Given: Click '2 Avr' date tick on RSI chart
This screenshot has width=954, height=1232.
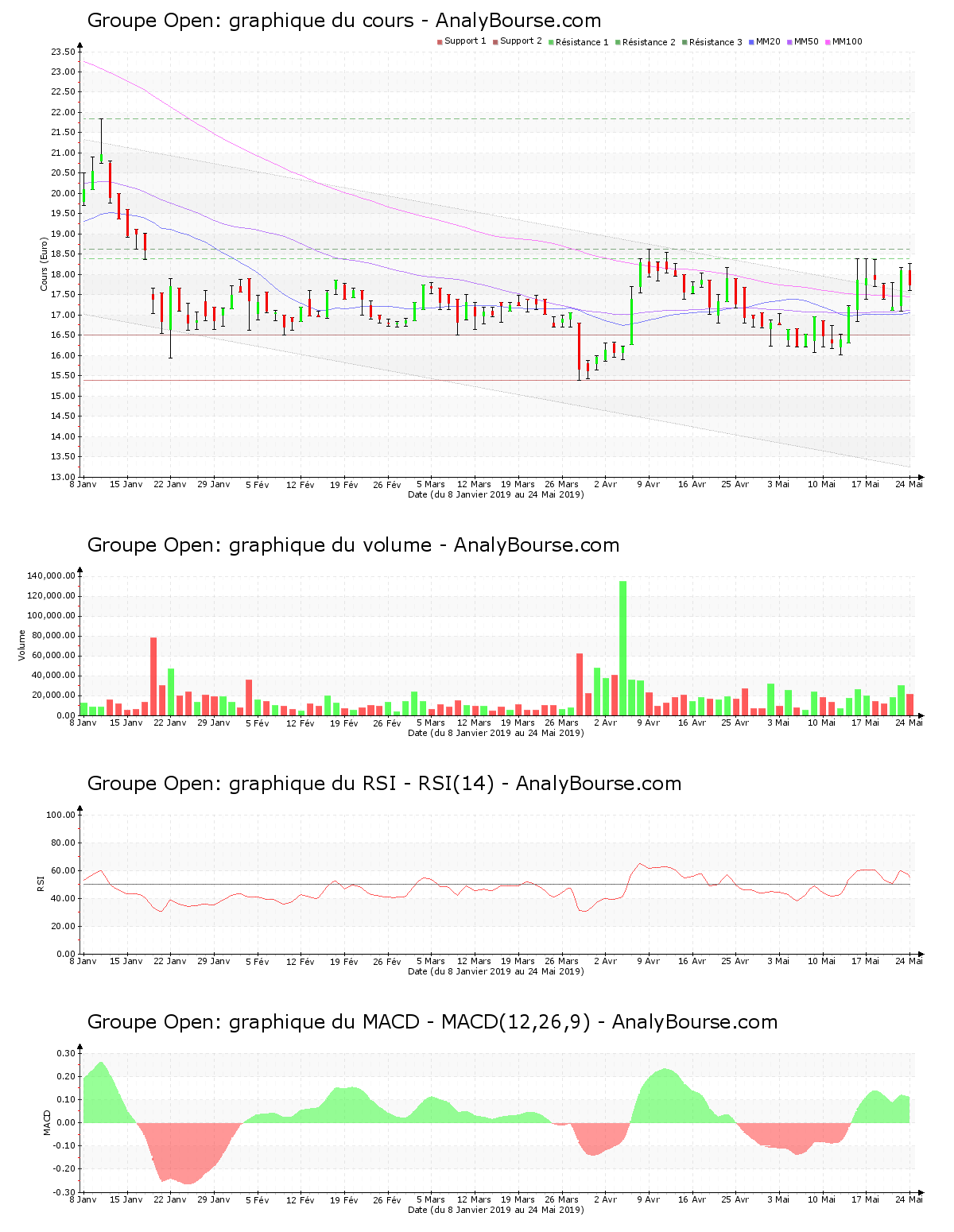Looking at the screenshot, I should click(x=605, y=961).
